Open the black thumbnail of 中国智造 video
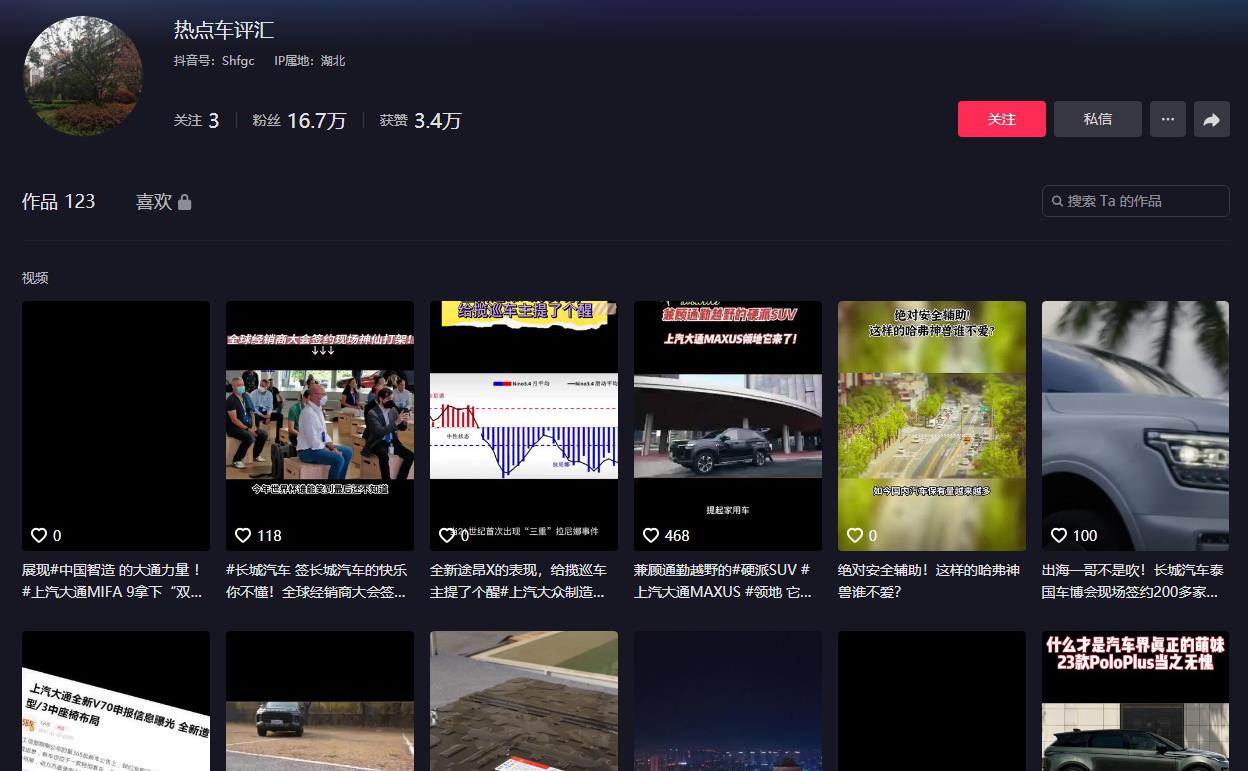Screen dimensions: 1248x771 point(116,426)
